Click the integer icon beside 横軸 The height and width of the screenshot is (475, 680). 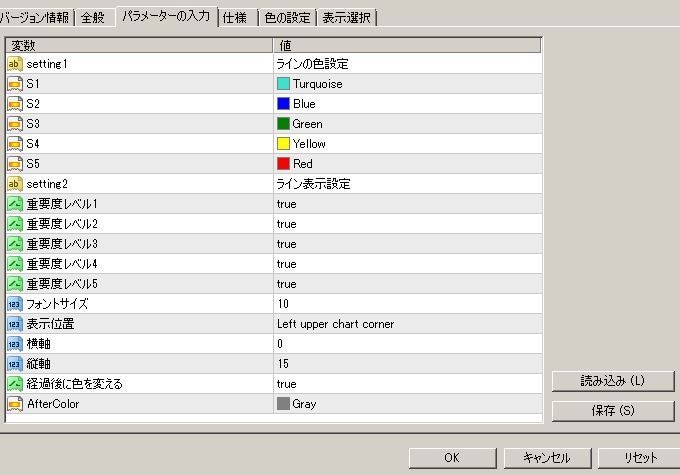click(x=15, y=344)
